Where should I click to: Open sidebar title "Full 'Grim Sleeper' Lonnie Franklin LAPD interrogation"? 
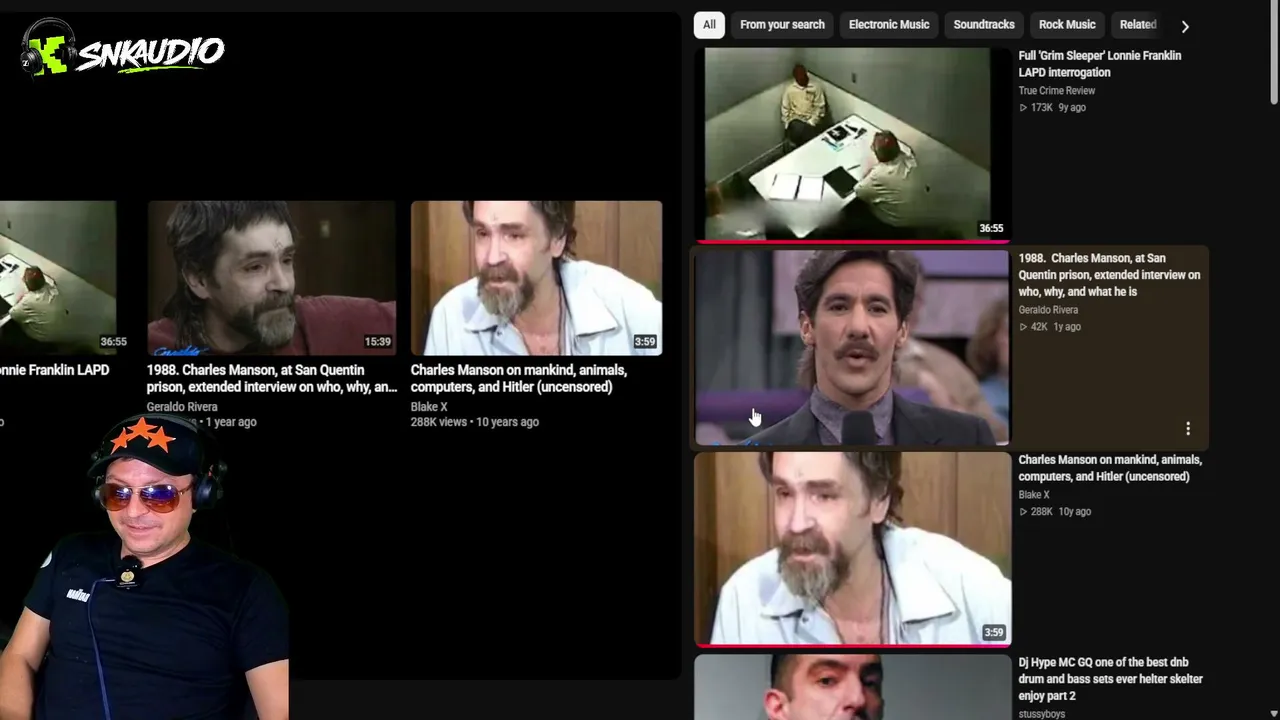click(x=1100, y=64)
